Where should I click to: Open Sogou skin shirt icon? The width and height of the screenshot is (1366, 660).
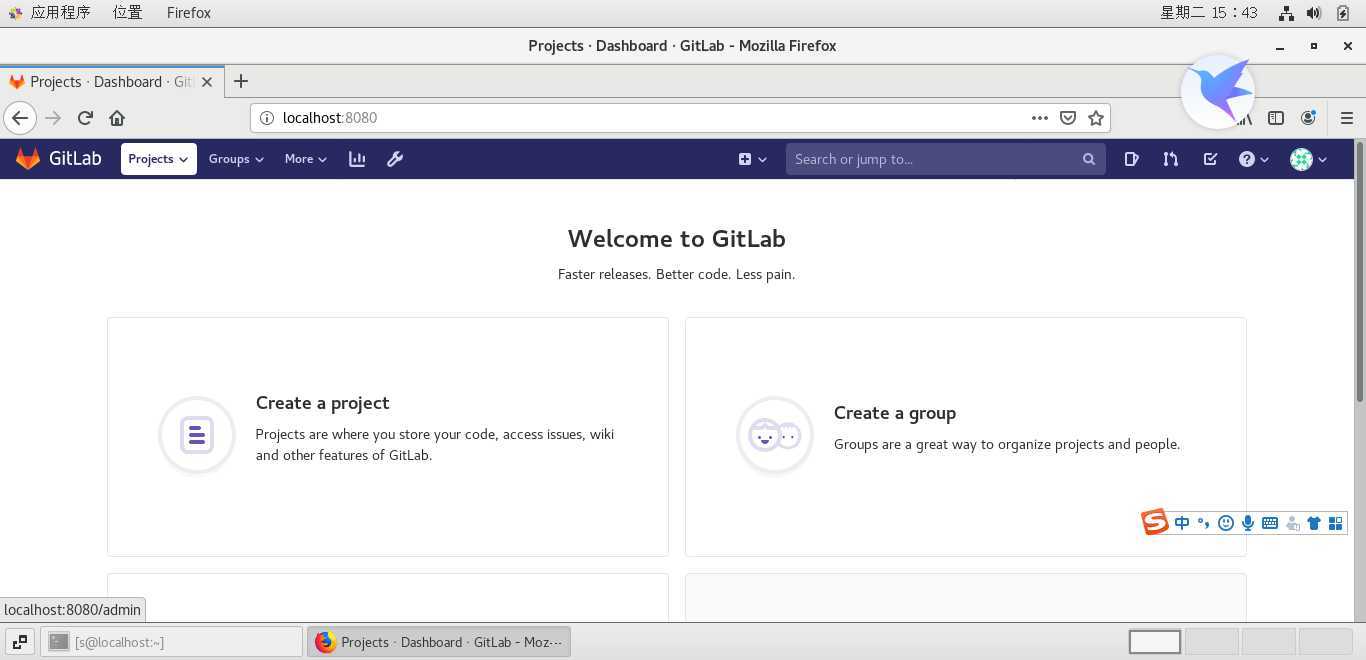pos(1314,523)
